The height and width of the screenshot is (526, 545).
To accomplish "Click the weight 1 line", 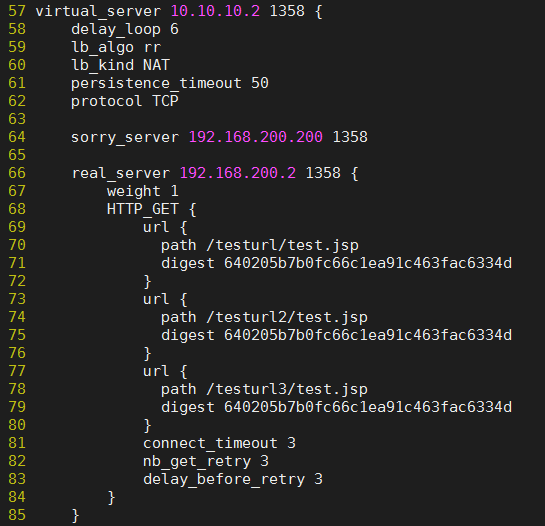I will 143,191.
